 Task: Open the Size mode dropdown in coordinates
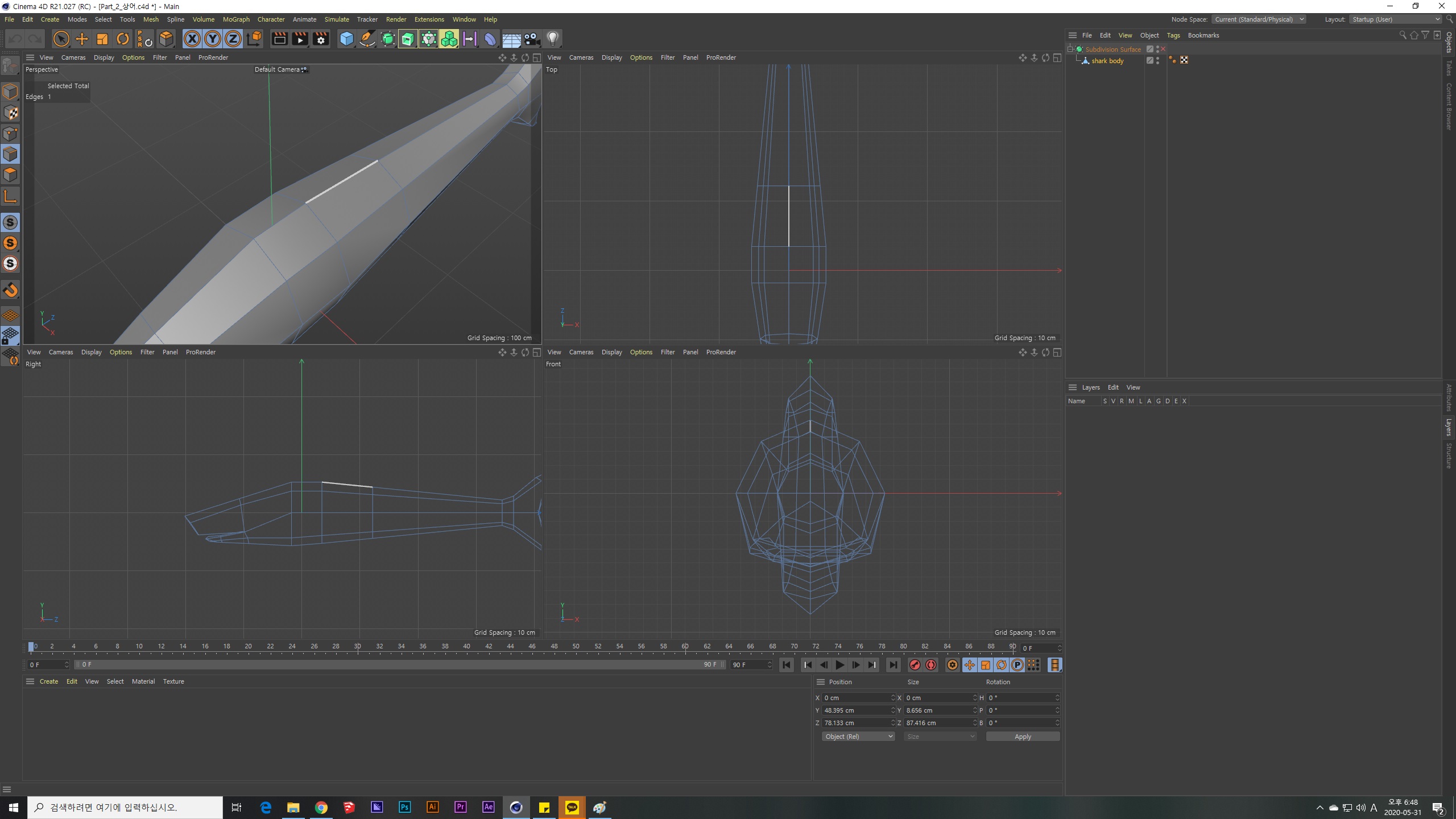pyautogui.click(x=940, y=737)
